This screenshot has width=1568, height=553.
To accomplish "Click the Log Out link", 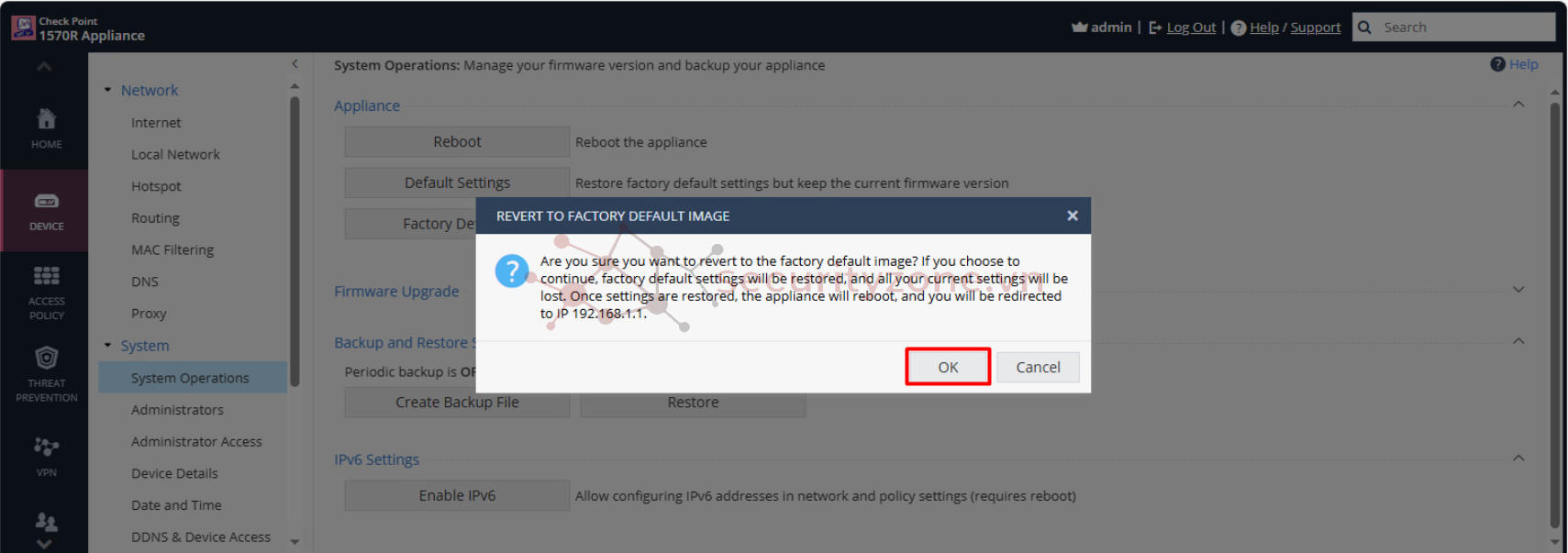I will coord(1191,28).
